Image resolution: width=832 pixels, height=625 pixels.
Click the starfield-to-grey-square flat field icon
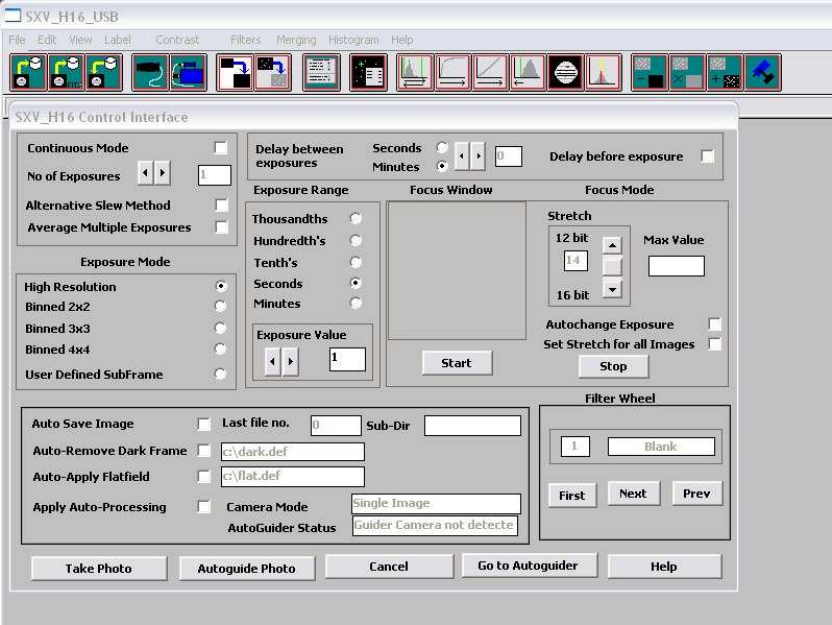pyautogui.click(x=273, y=72)
